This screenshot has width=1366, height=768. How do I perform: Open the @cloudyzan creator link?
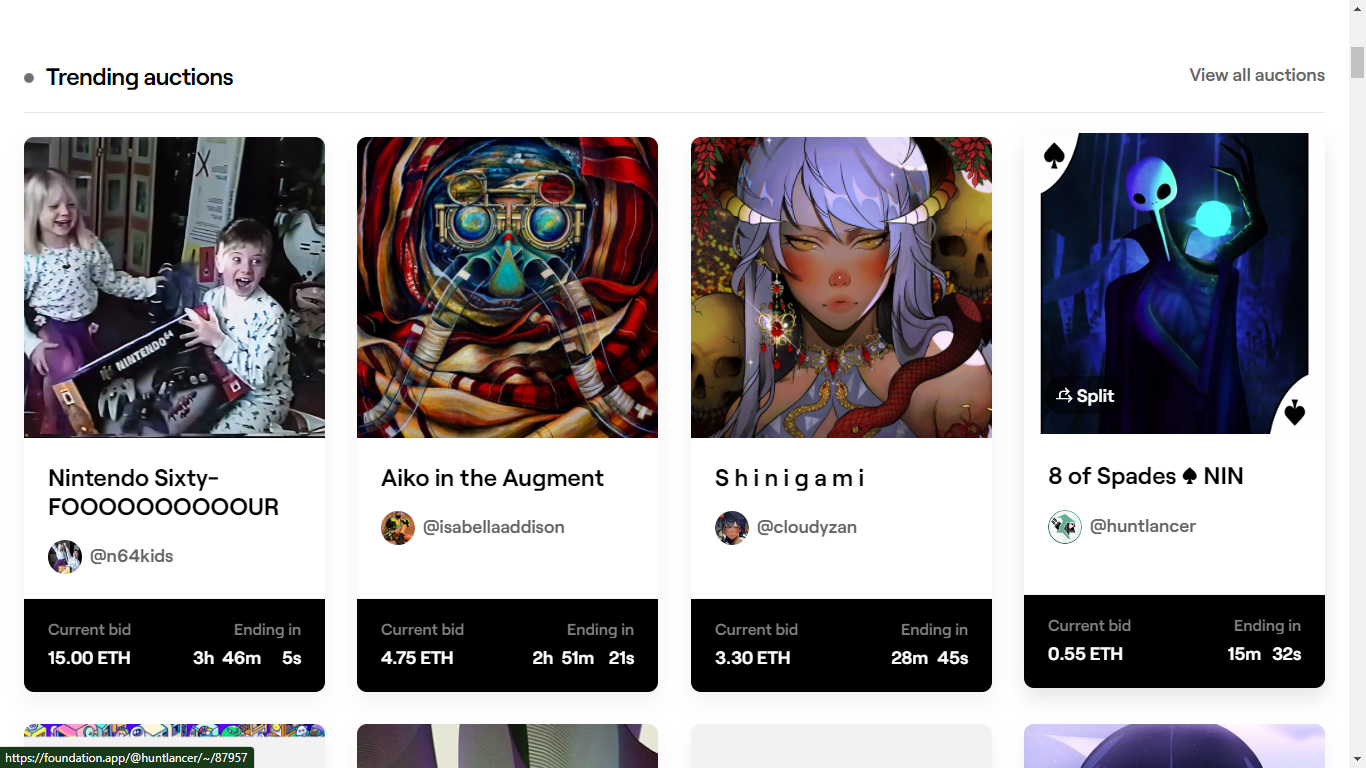(807, 527)
